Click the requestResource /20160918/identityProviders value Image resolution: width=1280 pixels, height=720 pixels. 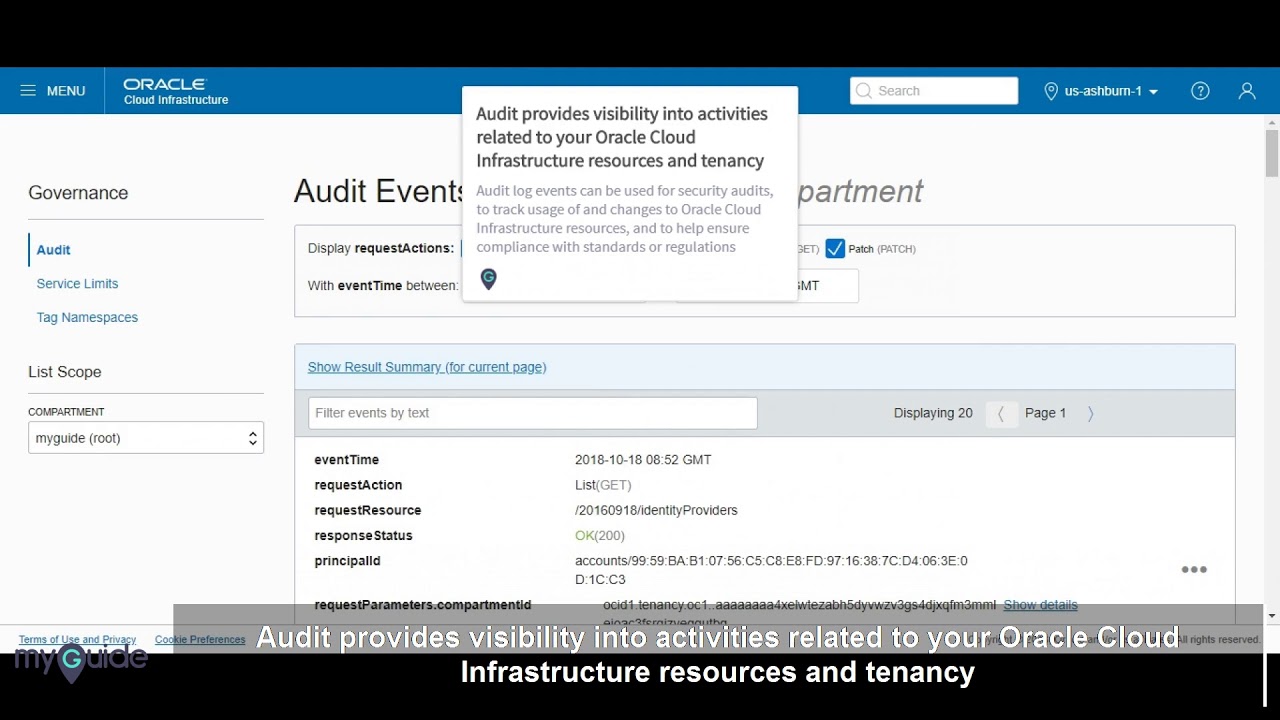656,510
